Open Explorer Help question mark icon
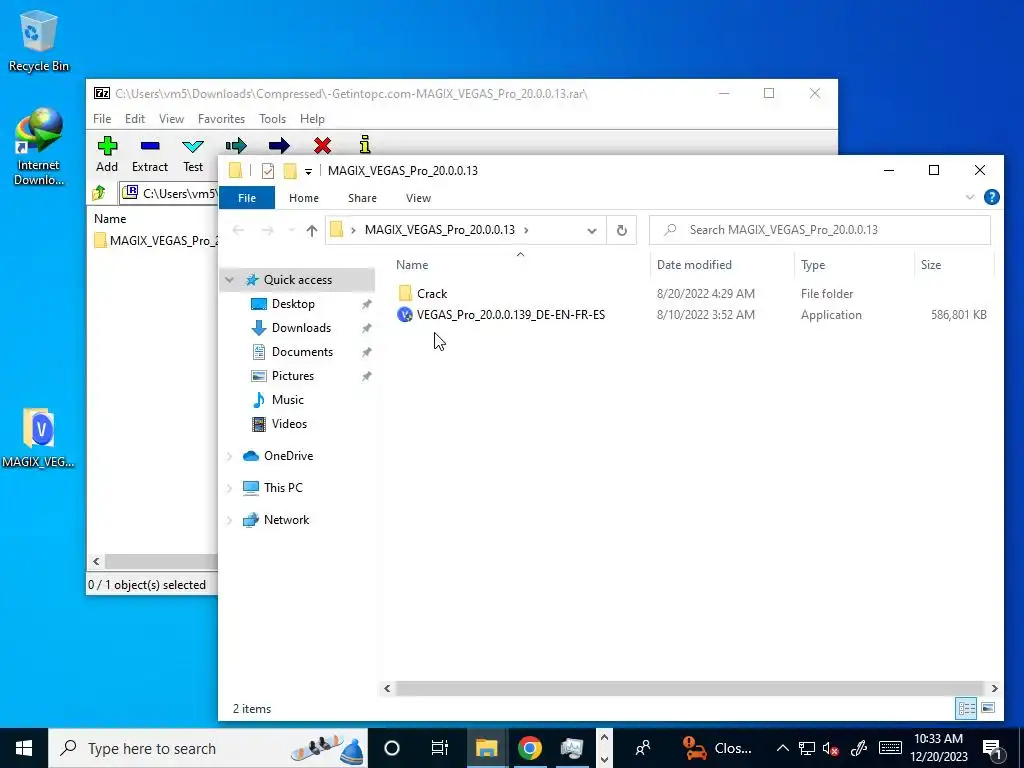Screen dimensions: 1024x768 pyautogui.click(x=991, y=197)
